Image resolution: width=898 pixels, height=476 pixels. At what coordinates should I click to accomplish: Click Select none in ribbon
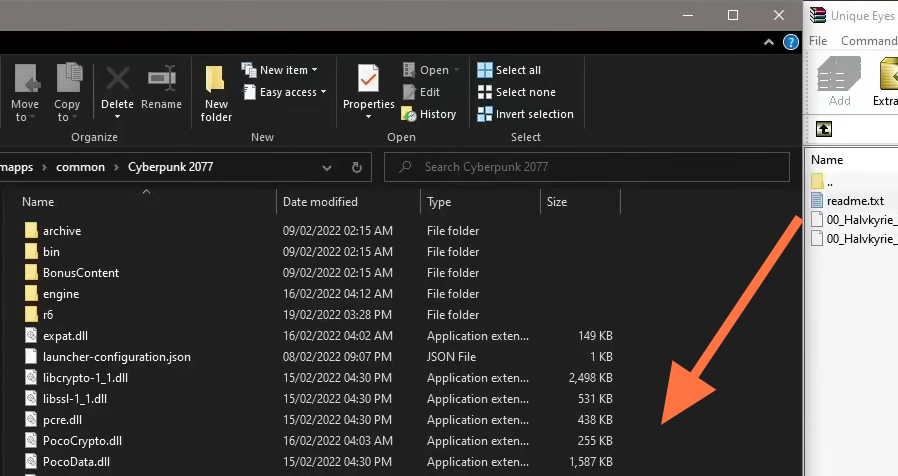(x=517, y=92)
